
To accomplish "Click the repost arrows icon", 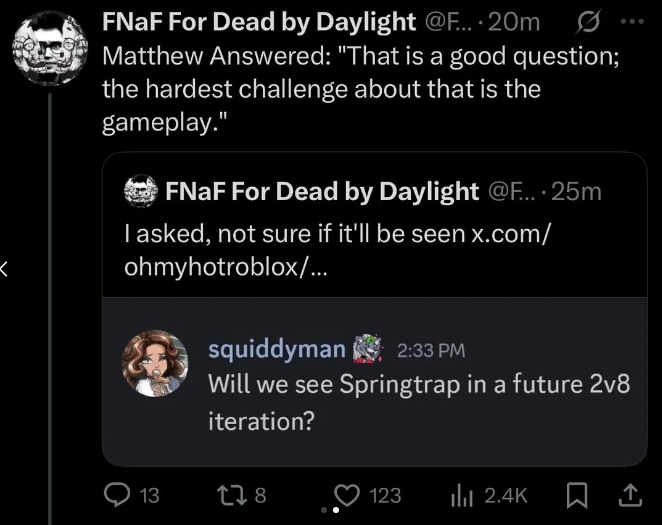I will click(x=231, y=495).
